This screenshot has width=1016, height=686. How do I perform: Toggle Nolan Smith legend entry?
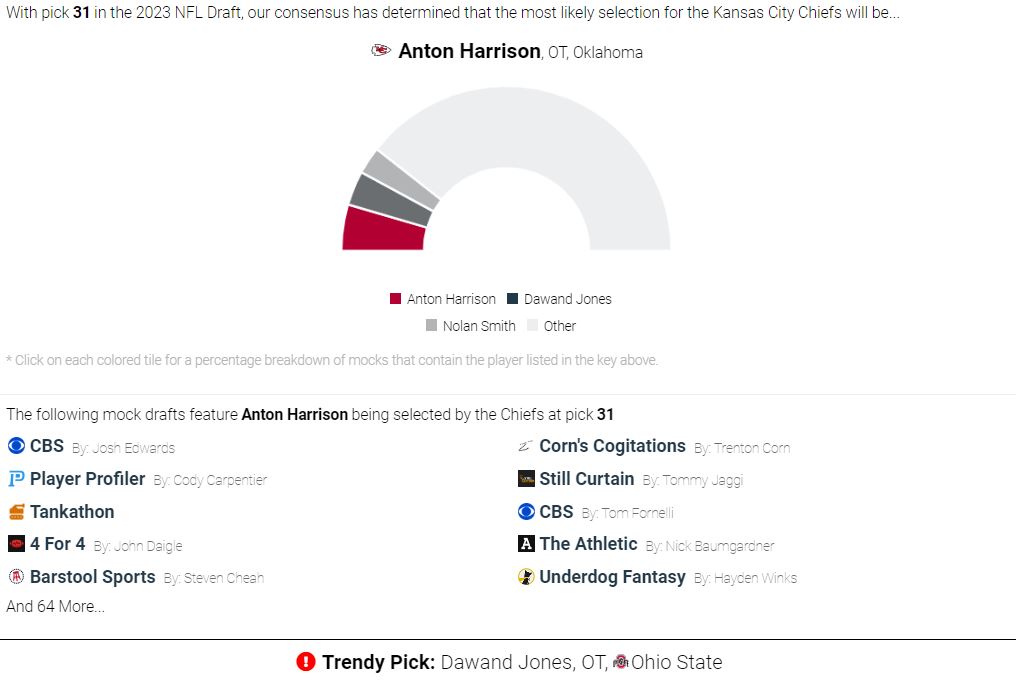pos(471,326)
